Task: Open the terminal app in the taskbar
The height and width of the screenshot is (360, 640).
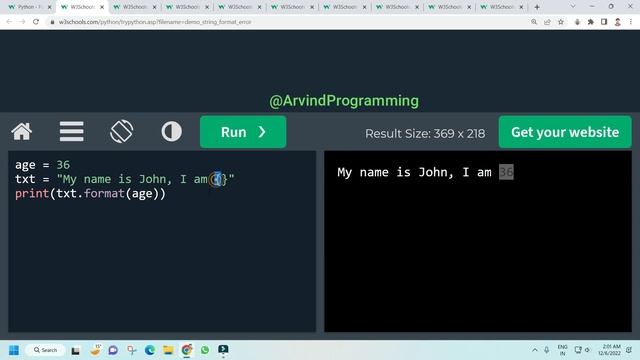Action: (x=223, y=350)
